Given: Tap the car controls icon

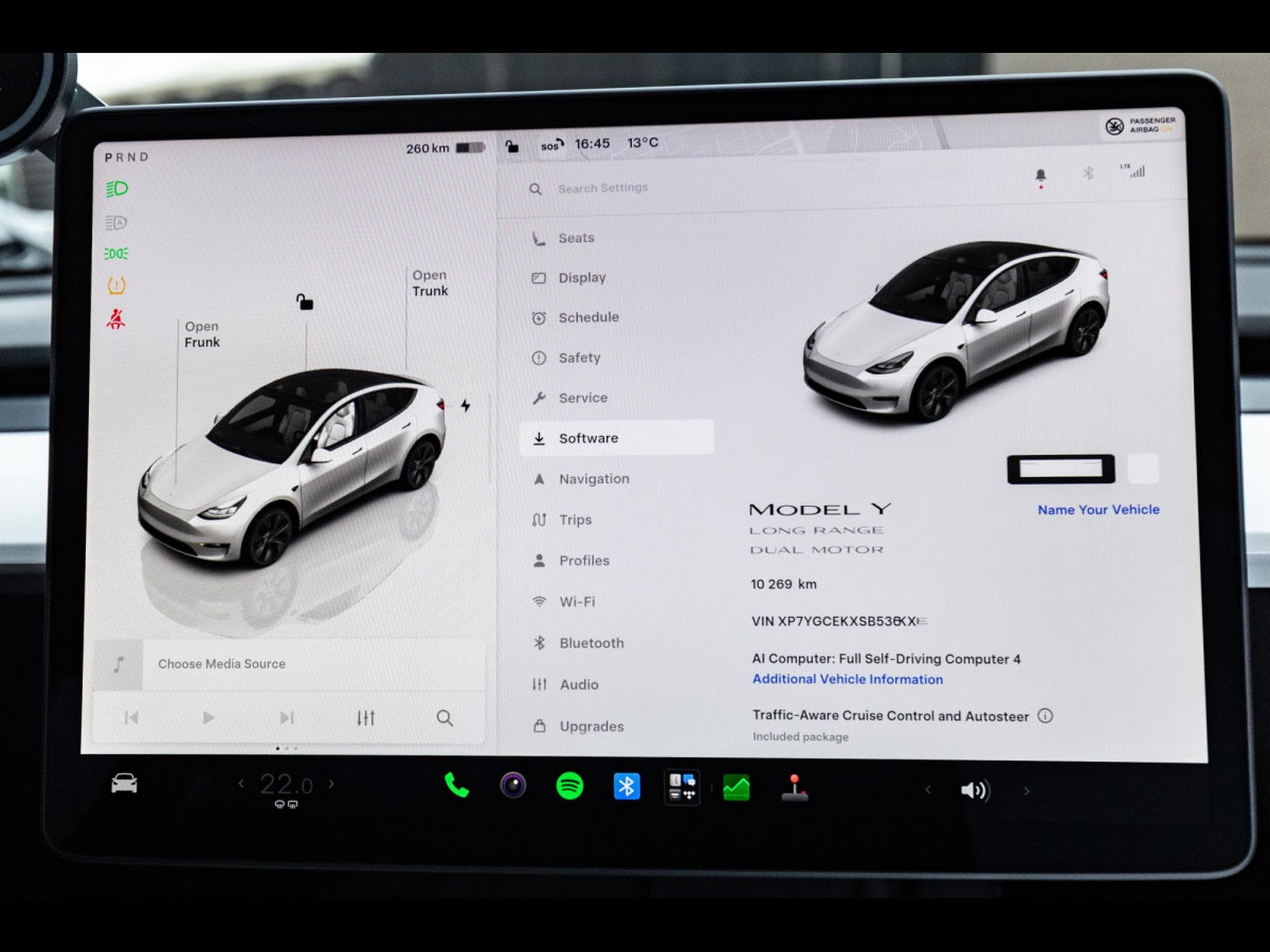Looking at the screenshot, I should [x=124, y=783].
